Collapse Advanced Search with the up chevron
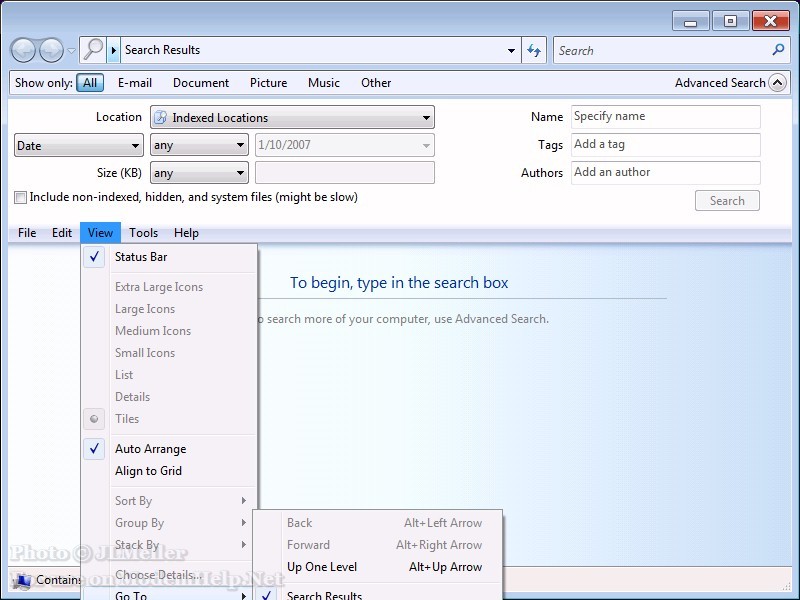The height and width of the screenshot is (600, 800). pos(777,83)
